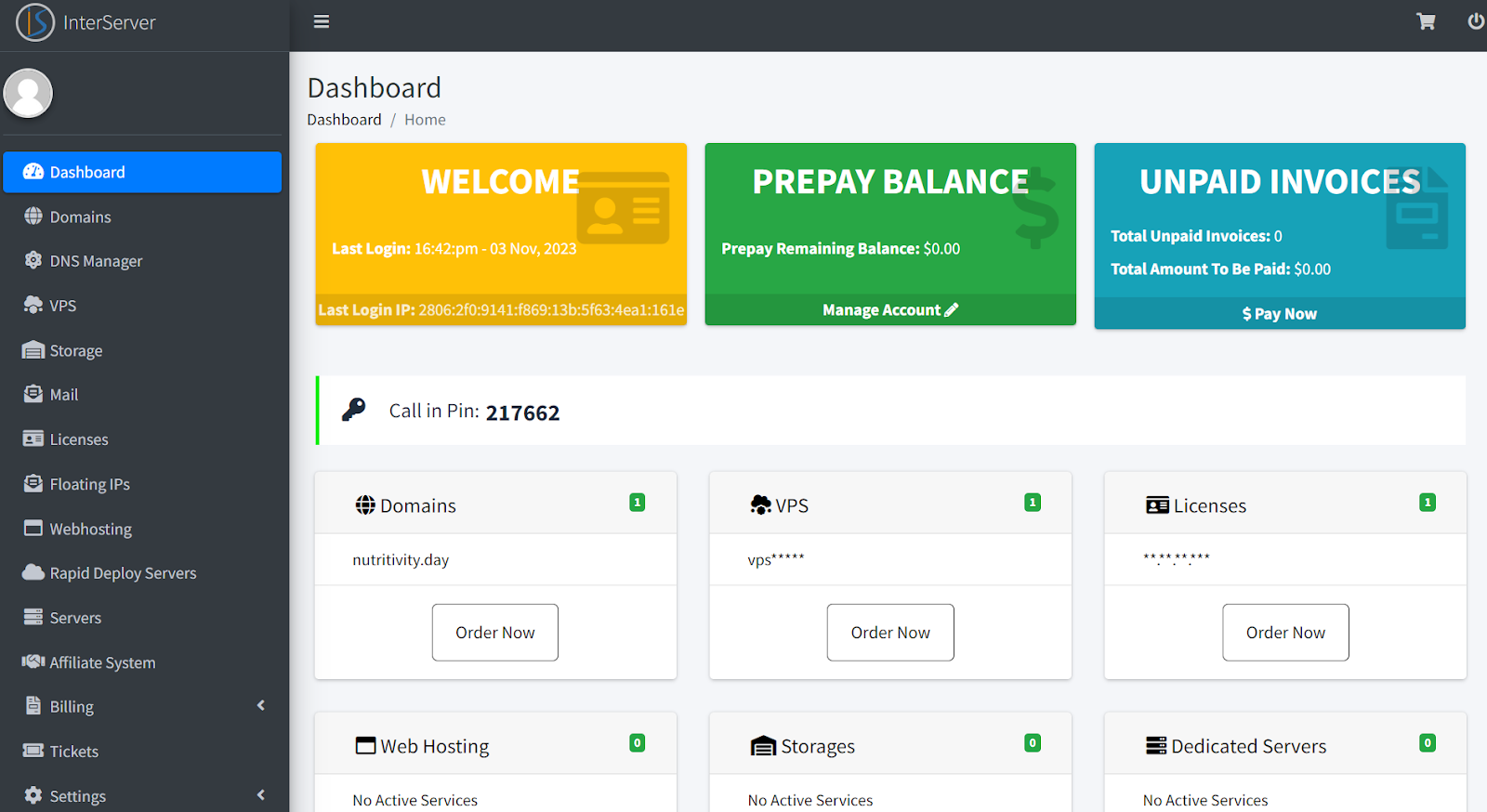Click the power logout icon
Screen dimensions: 1487x812
point(1476,20)
